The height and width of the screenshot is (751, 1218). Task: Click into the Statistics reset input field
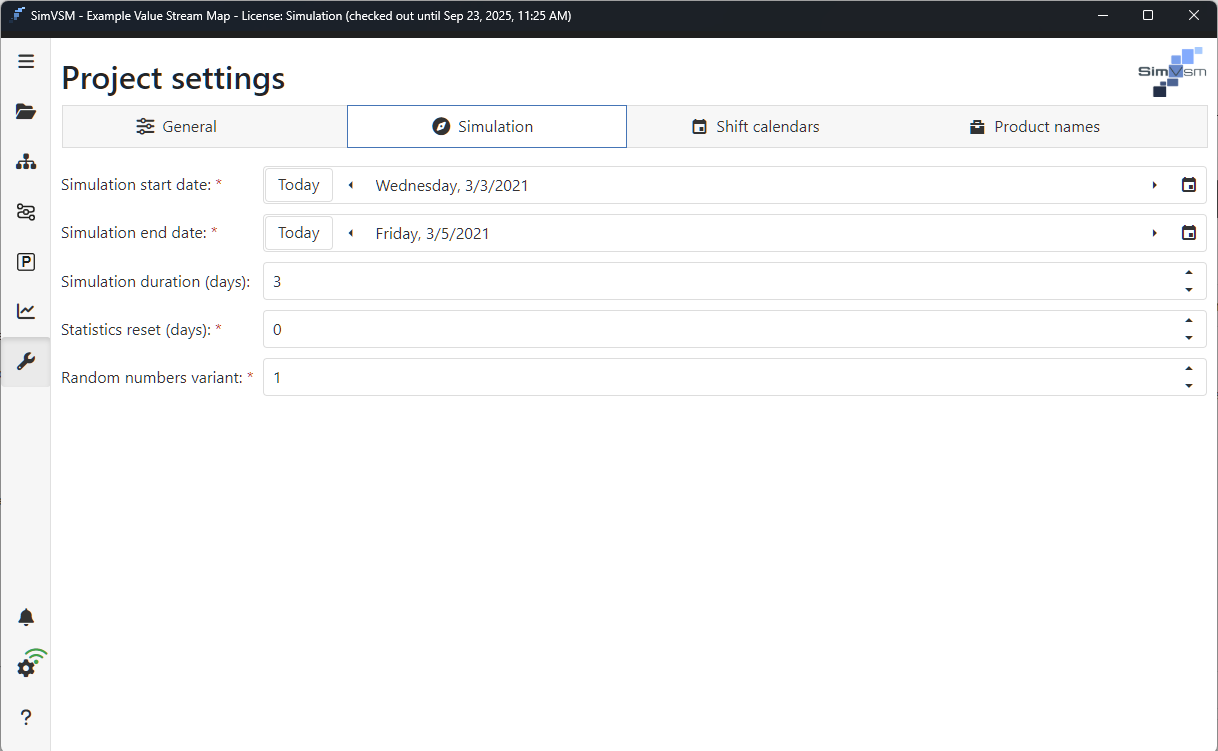pyautogui.click(x=700, y=330)
